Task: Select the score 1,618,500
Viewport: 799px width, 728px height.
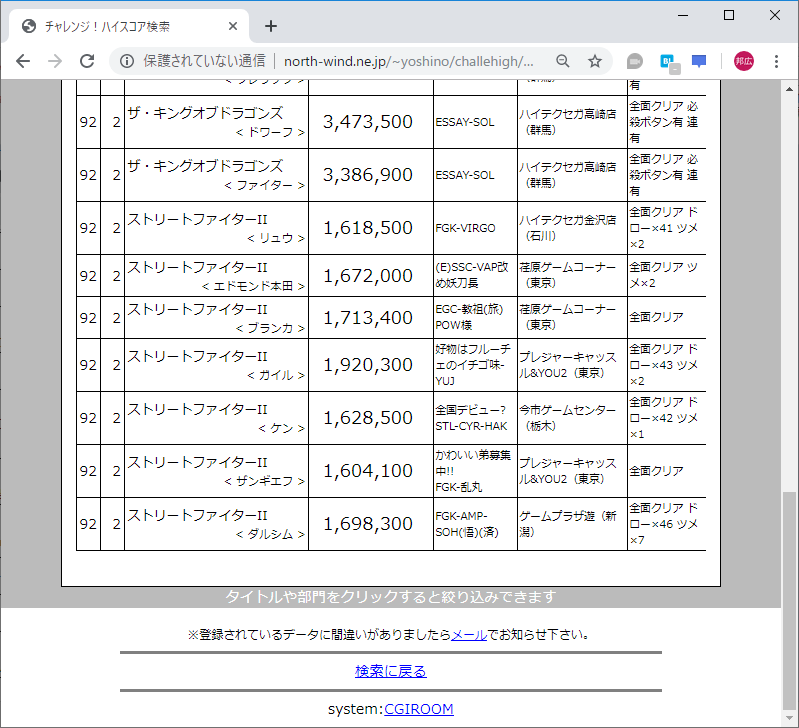Action: 368,228
